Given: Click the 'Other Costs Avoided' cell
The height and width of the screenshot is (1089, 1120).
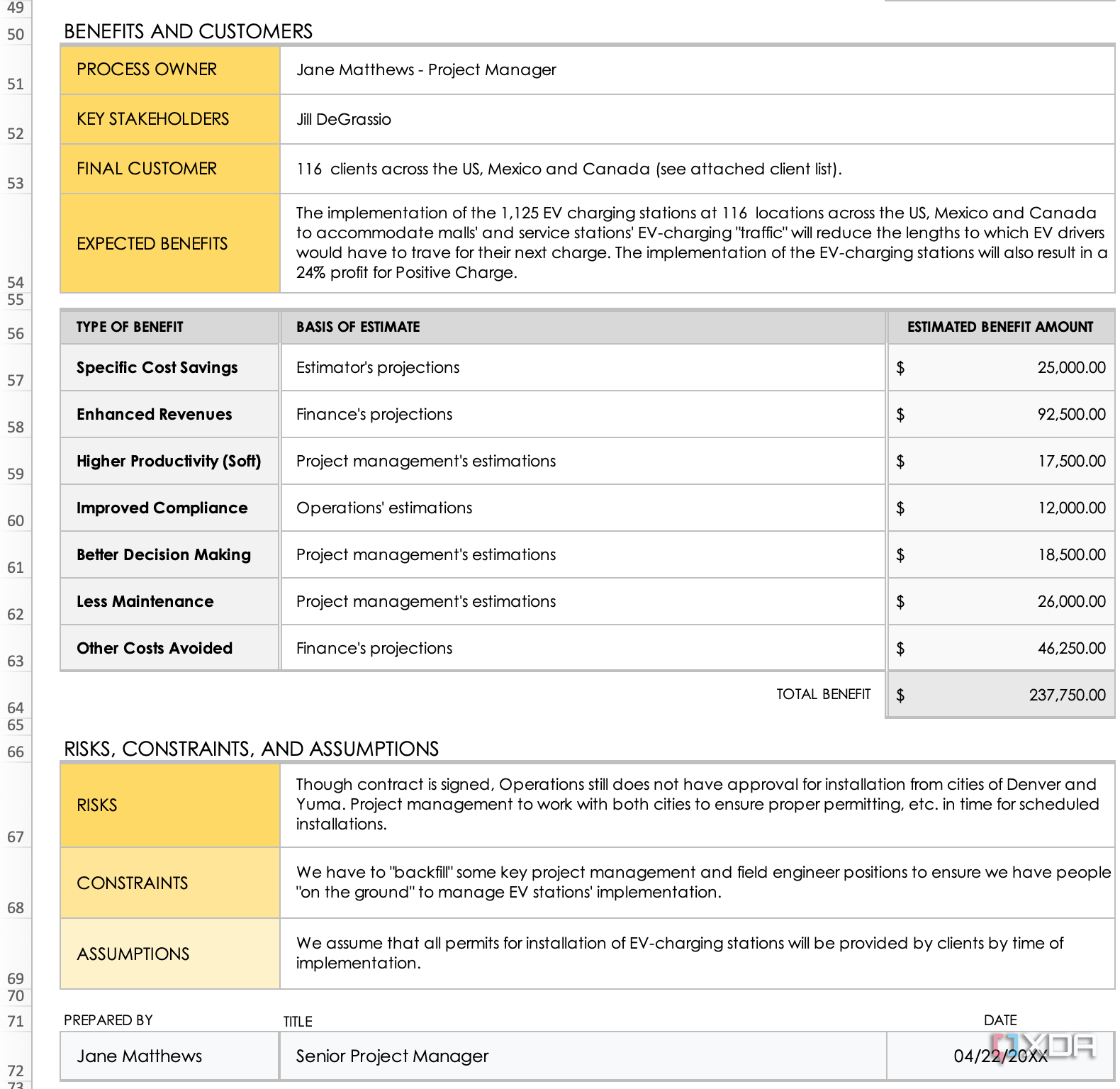Looking at the screenshot, I should click(x=169, y=648).
